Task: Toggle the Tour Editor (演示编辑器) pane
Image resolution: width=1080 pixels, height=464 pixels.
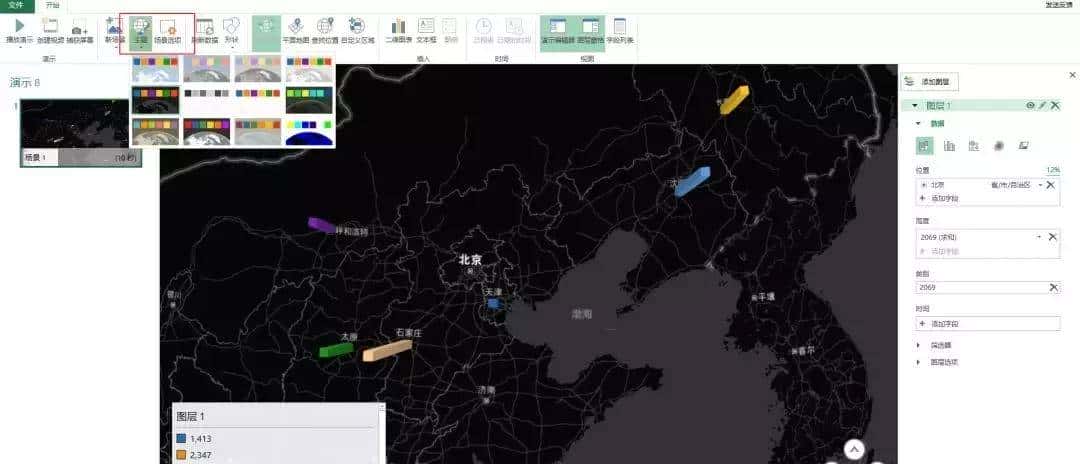Action: coord(557,29)
